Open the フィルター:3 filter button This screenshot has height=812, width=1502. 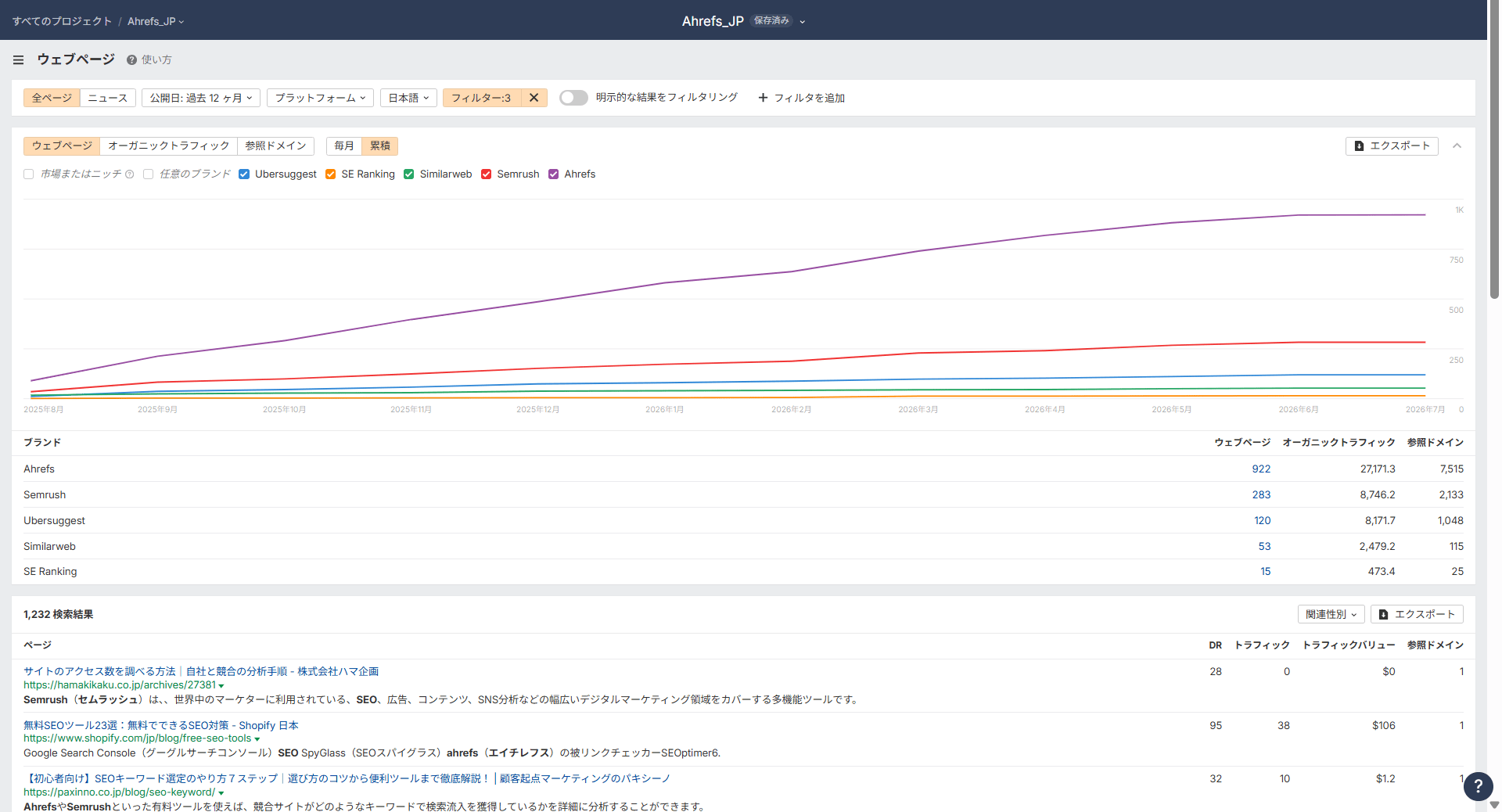[481, 98]
